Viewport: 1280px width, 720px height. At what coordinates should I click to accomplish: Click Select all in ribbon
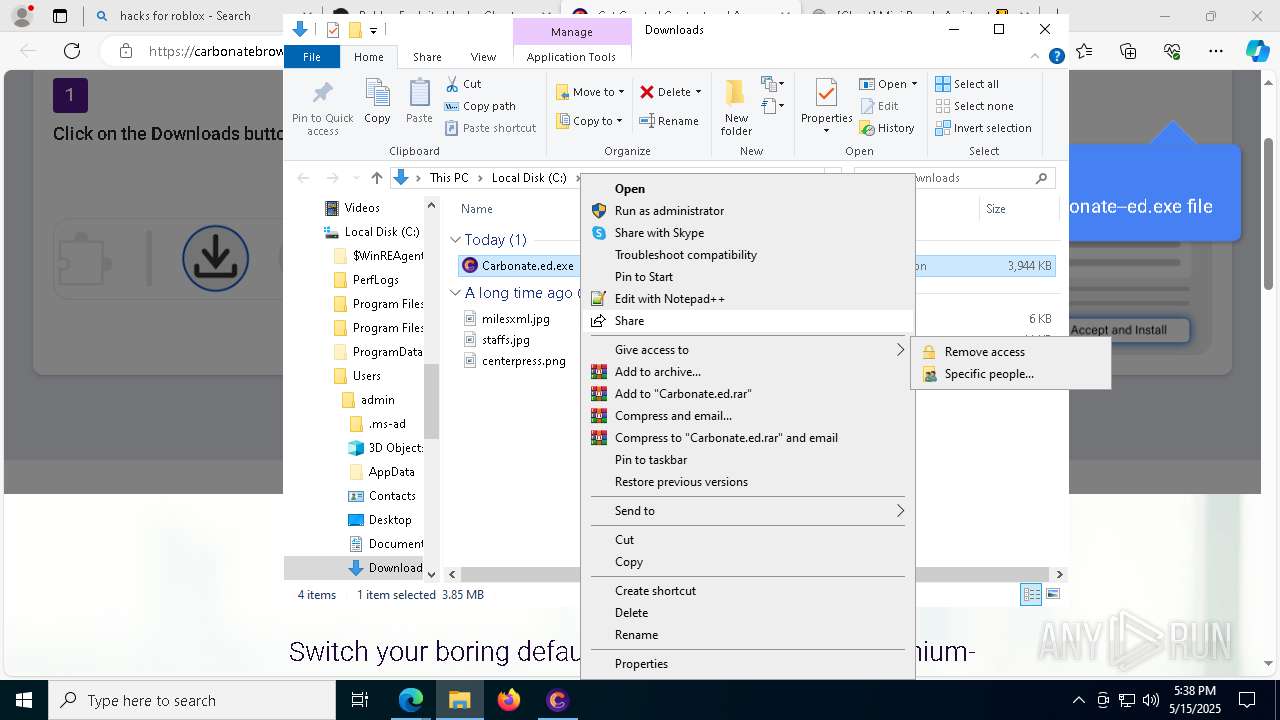click(x=966, y=84)
